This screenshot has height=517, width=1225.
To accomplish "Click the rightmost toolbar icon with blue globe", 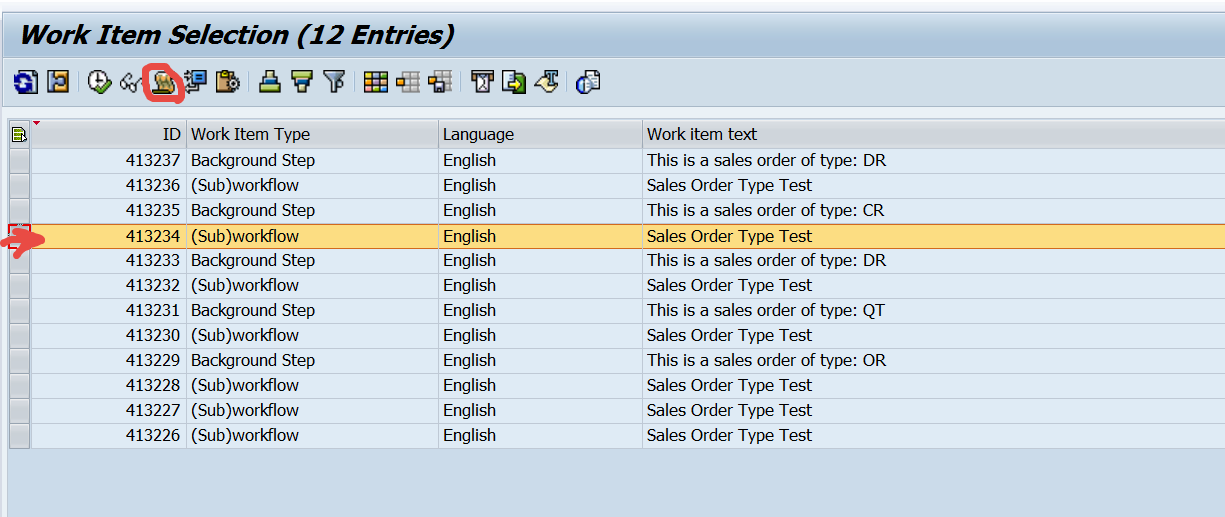I will [588, 82].
